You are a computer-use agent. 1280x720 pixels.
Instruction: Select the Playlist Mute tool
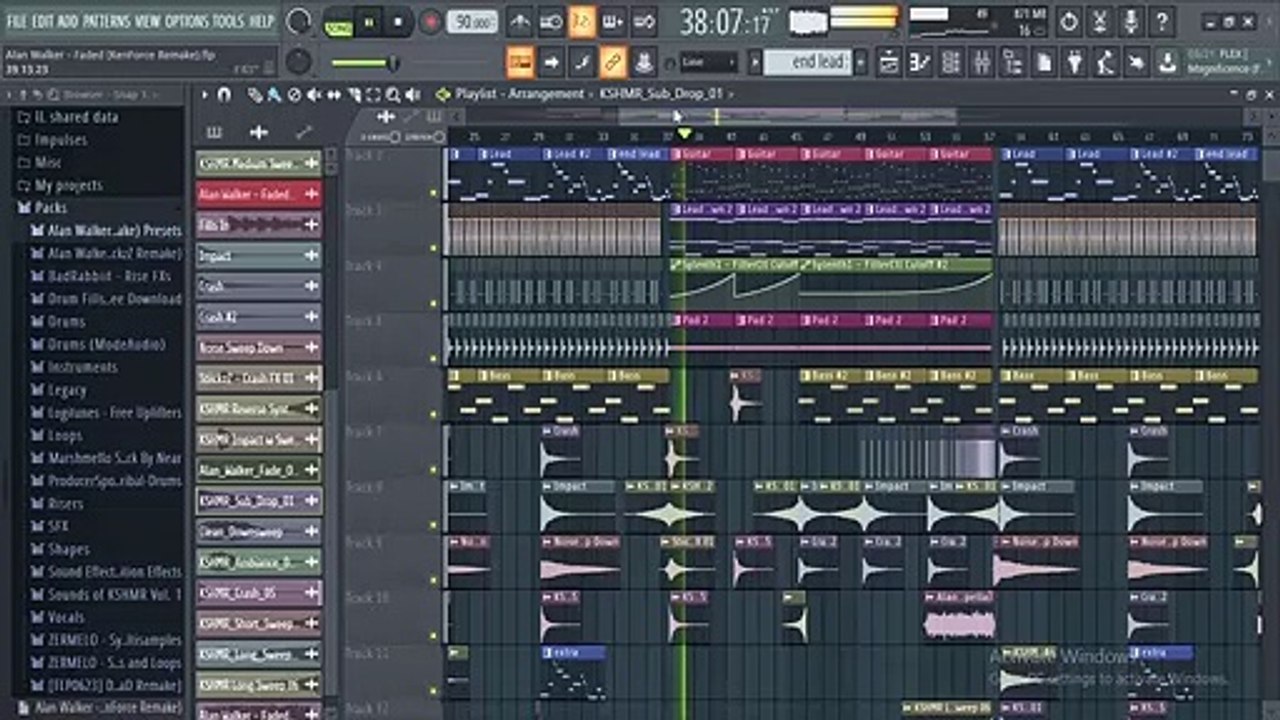pyautogui.click(x=313, y=95)
